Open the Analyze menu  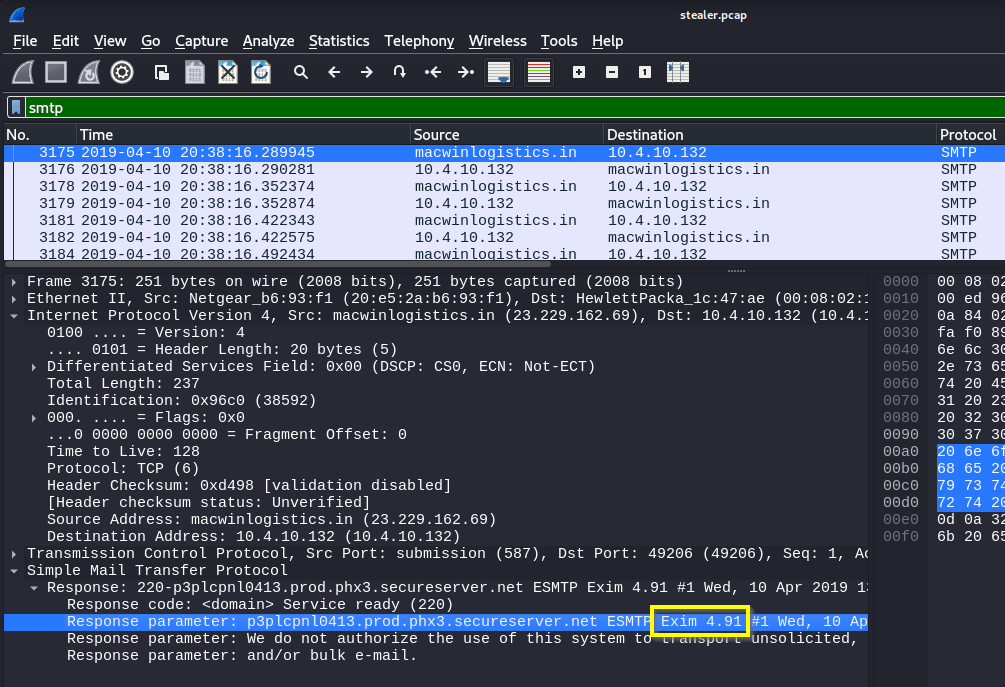pos(268,41)
